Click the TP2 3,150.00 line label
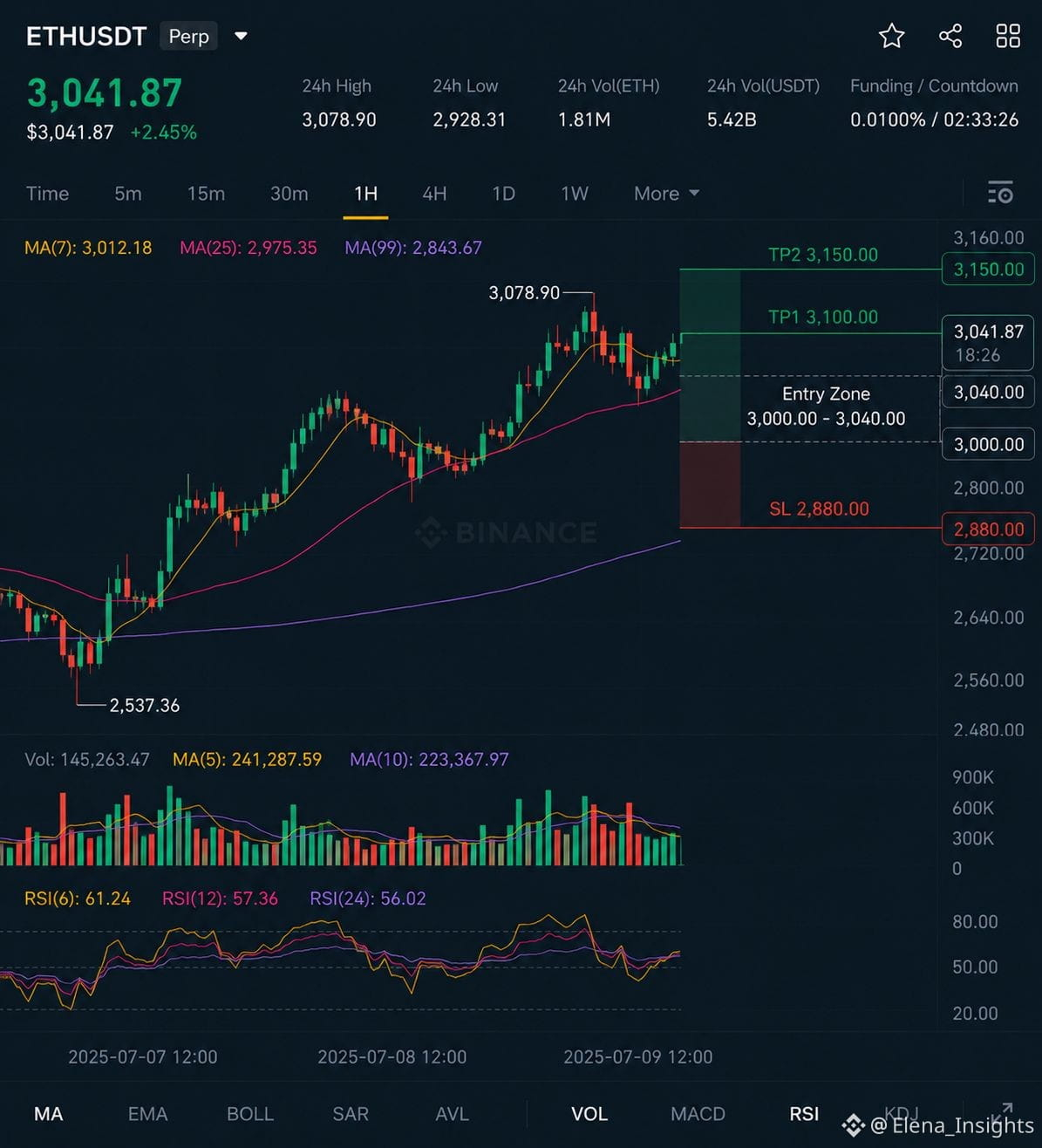Screen dimensions: 1042x1148 823,255
